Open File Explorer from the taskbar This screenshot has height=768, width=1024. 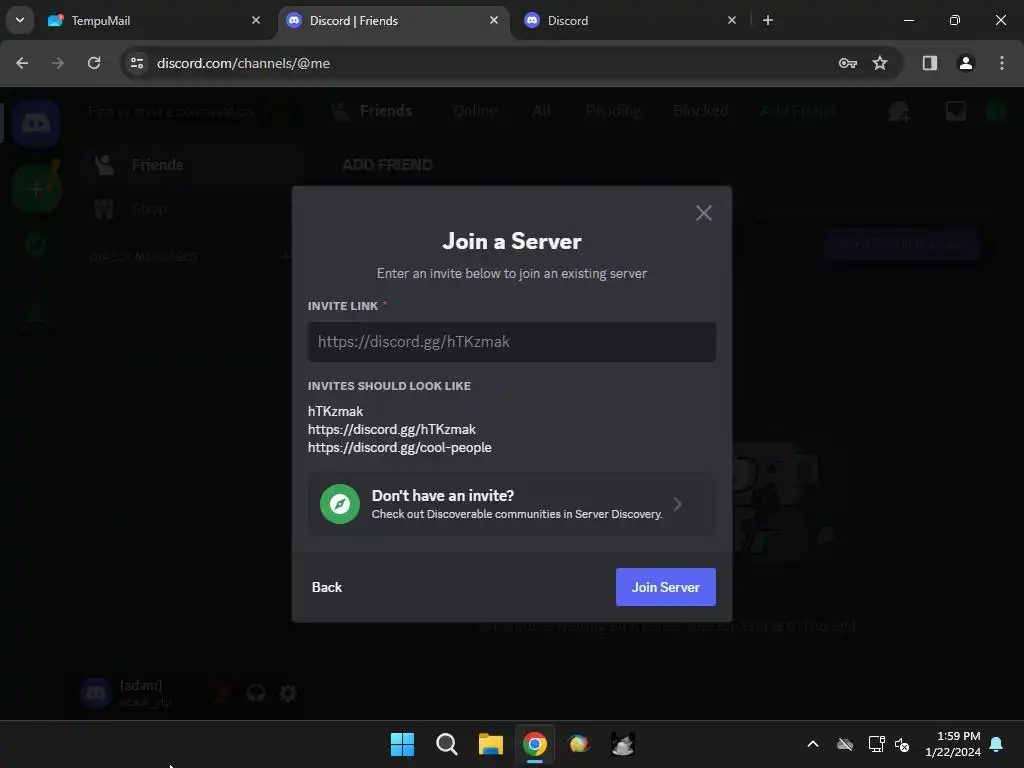[x=490, y=744]
